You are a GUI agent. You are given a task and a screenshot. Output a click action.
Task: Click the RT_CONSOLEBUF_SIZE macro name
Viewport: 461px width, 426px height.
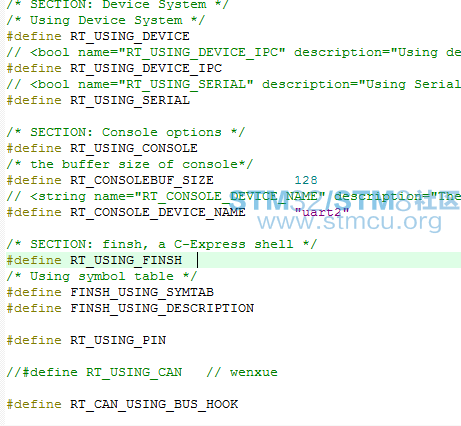142,180
